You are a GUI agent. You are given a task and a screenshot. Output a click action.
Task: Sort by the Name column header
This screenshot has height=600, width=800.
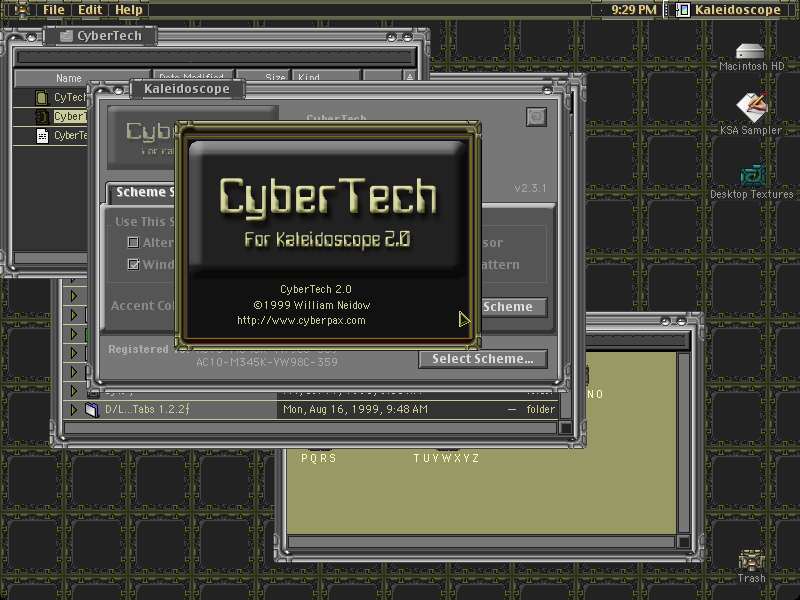[82, 78]
